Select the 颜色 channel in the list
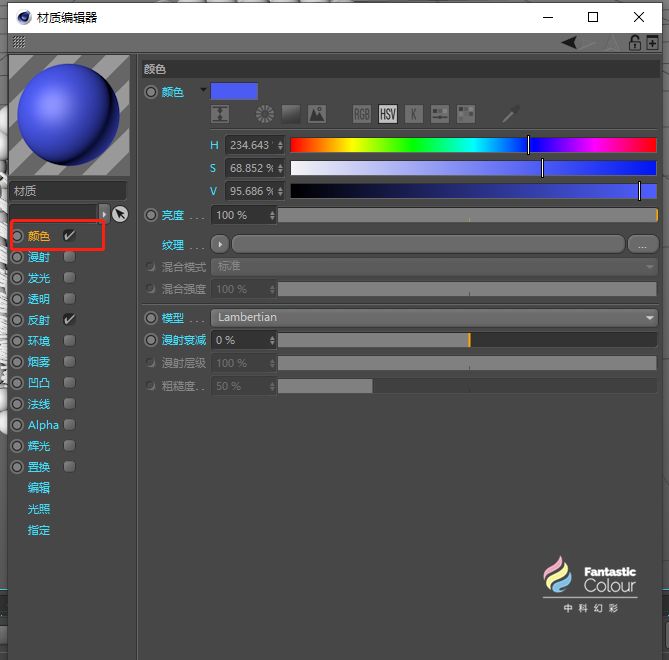 coord(39,236)
